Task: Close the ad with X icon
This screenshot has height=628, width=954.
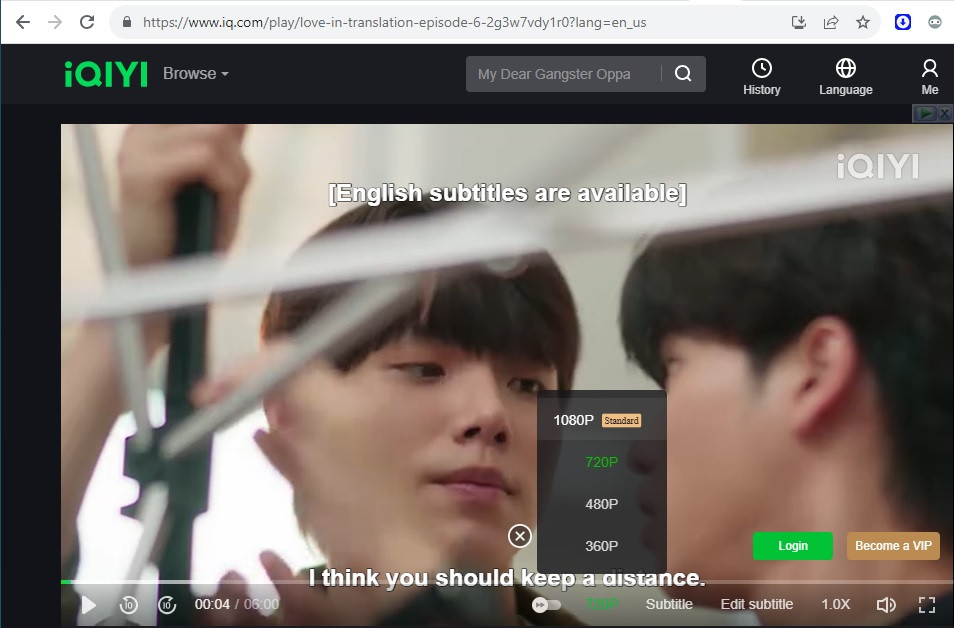Action: tap(944, 113)
